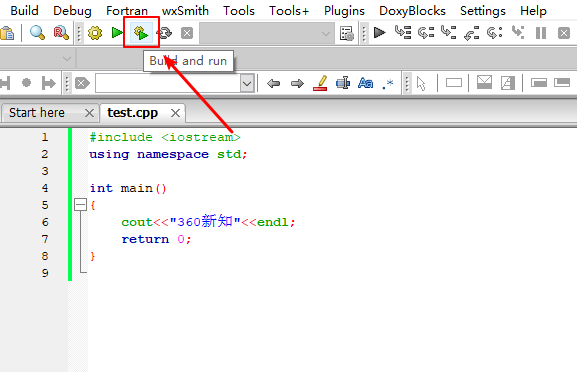Click the diagonal page toolbar icon

pos(508,83)
